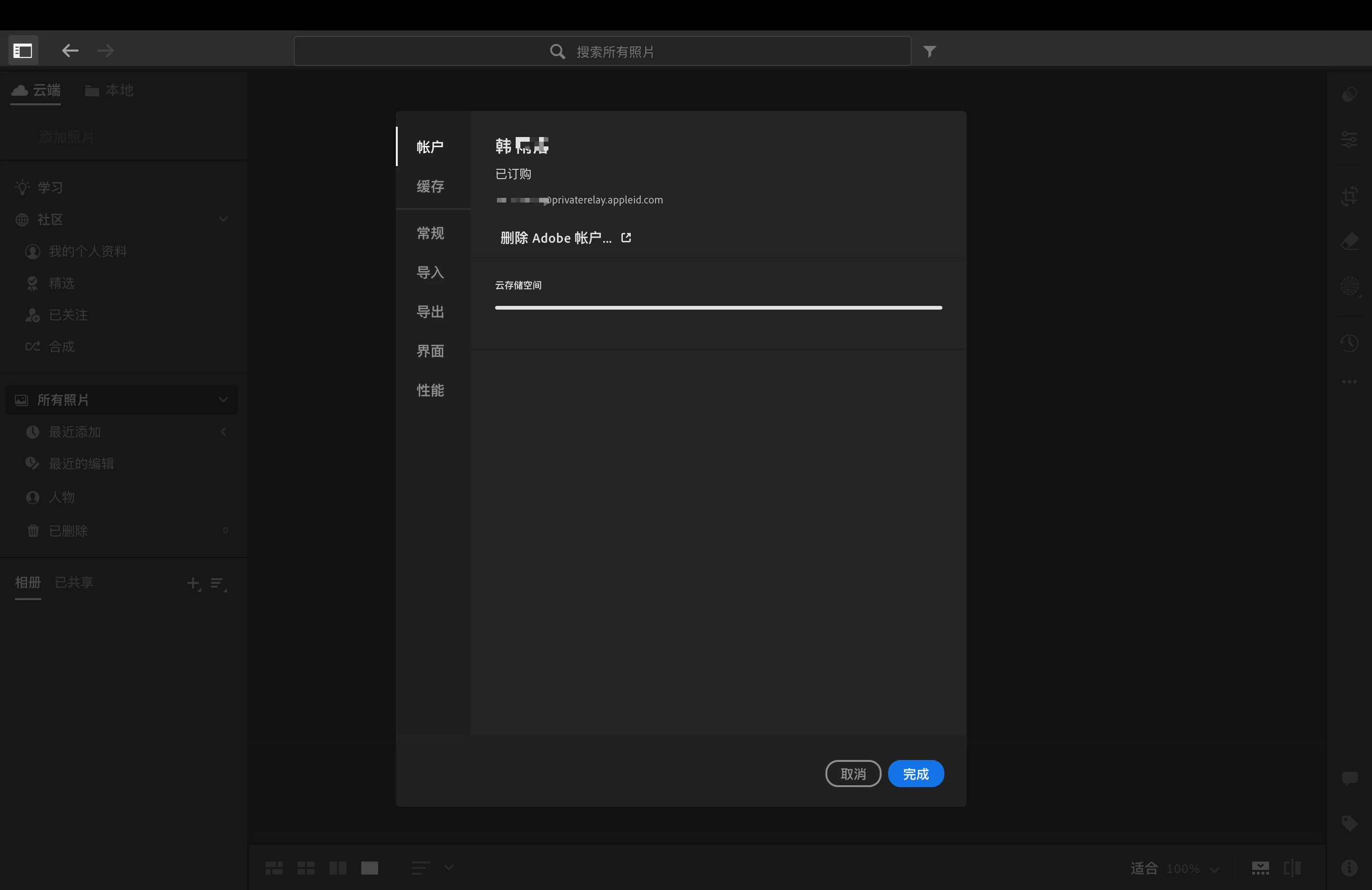The height and width of the screenshot is (890, 1372).
Task: Click the back arrow navigation icon
Action: click(x=70, y=51)
